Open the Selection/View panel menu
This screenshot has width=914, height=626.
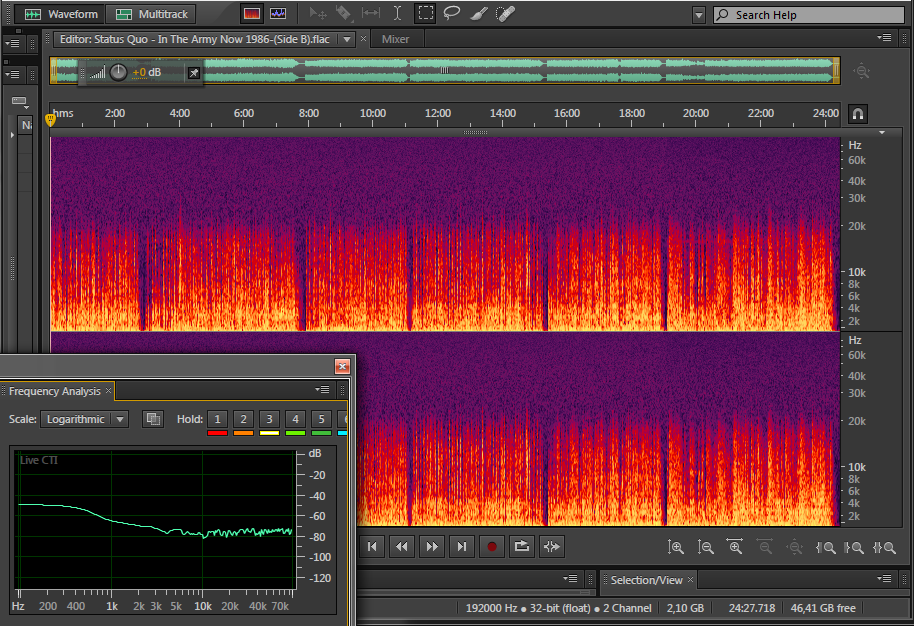[884, 578]
